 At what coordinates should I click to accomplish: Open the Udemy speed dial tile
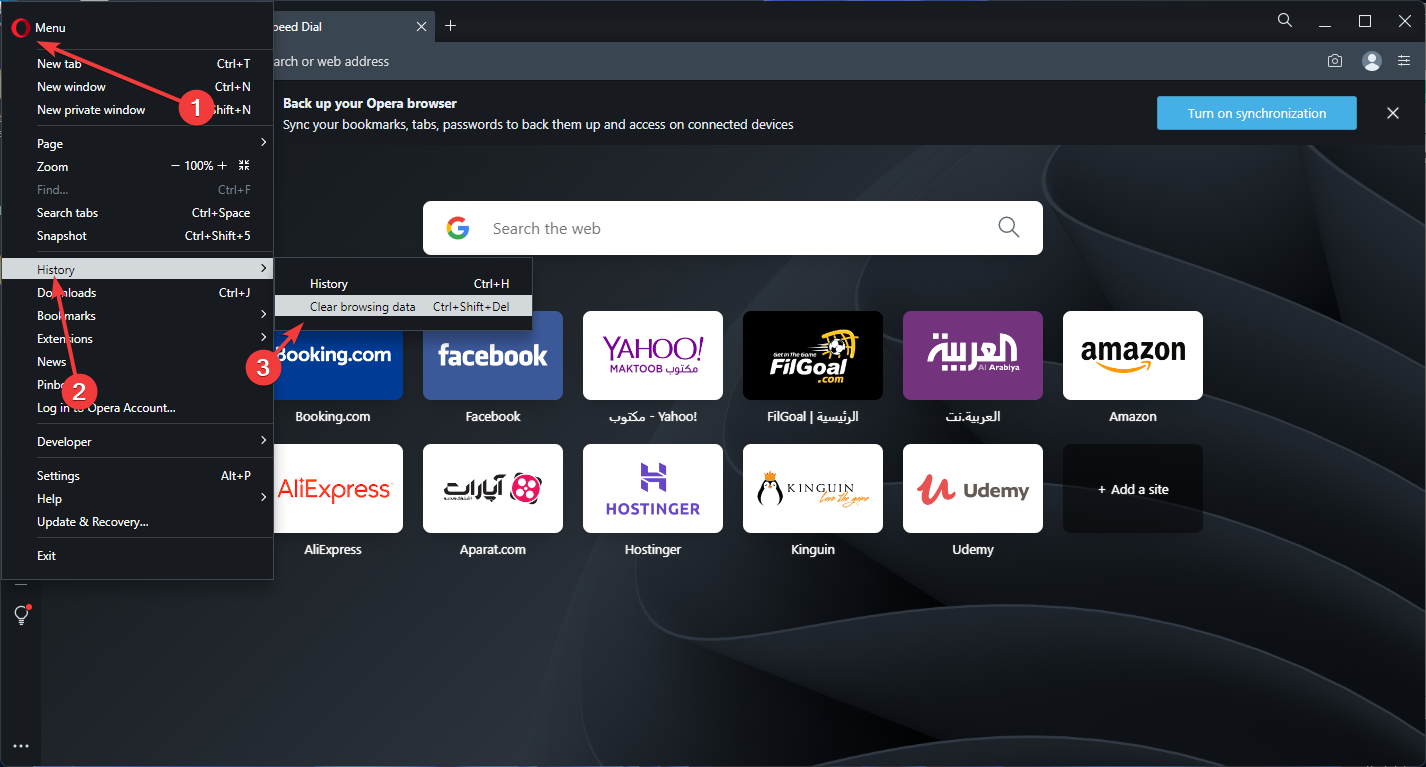click(x=973, y=488)
